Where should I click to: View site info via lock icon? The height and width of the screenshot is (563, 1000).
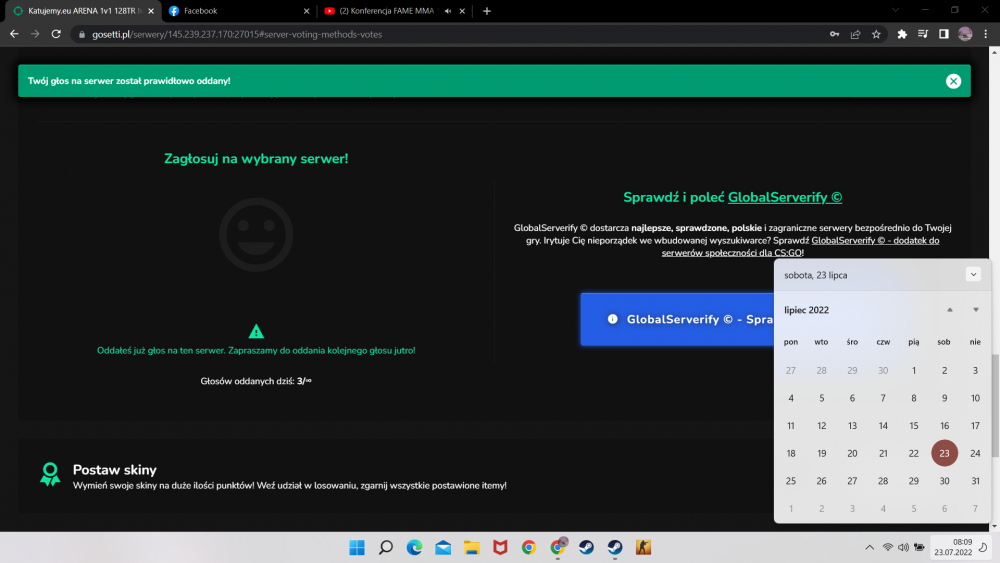pyautogui.click(x=82, y=34)
